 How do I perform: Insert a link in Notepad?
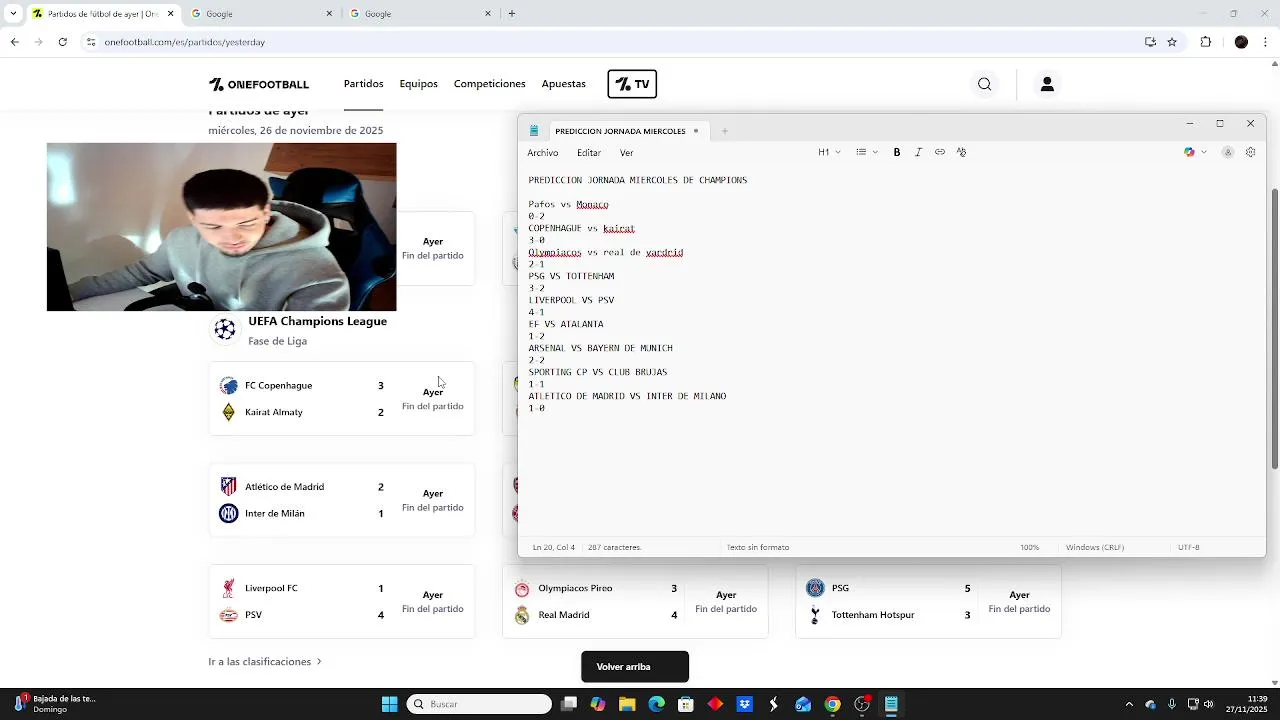coord(940,152)
